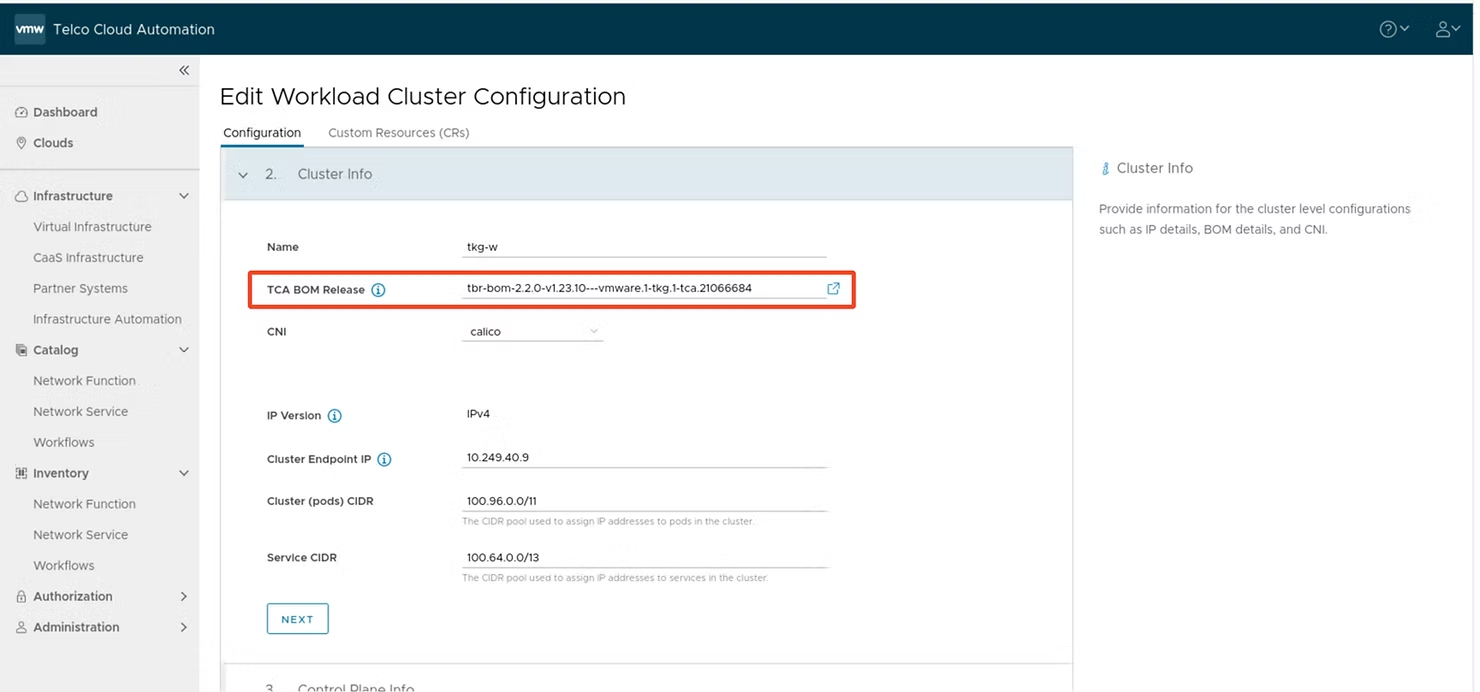Collapse the sidebar with the double-chevron icon
The height and width of the screenshot is (692, 1480).
184,70
